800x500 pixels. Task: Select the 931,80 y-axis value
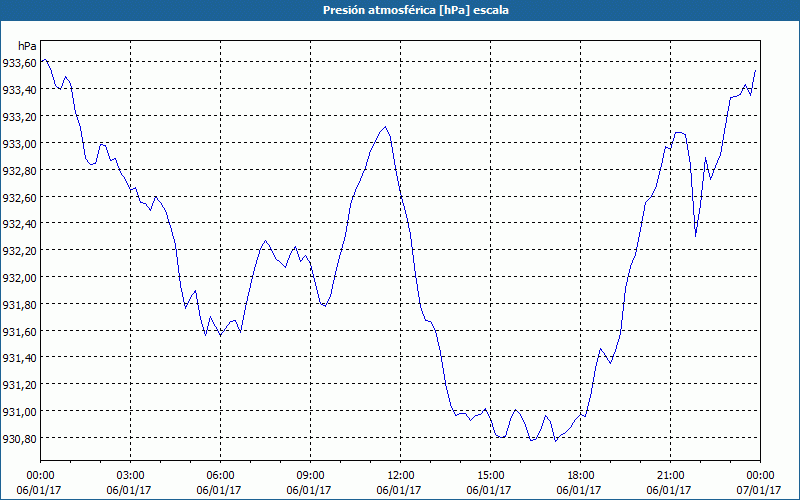(x=19, y=305)
